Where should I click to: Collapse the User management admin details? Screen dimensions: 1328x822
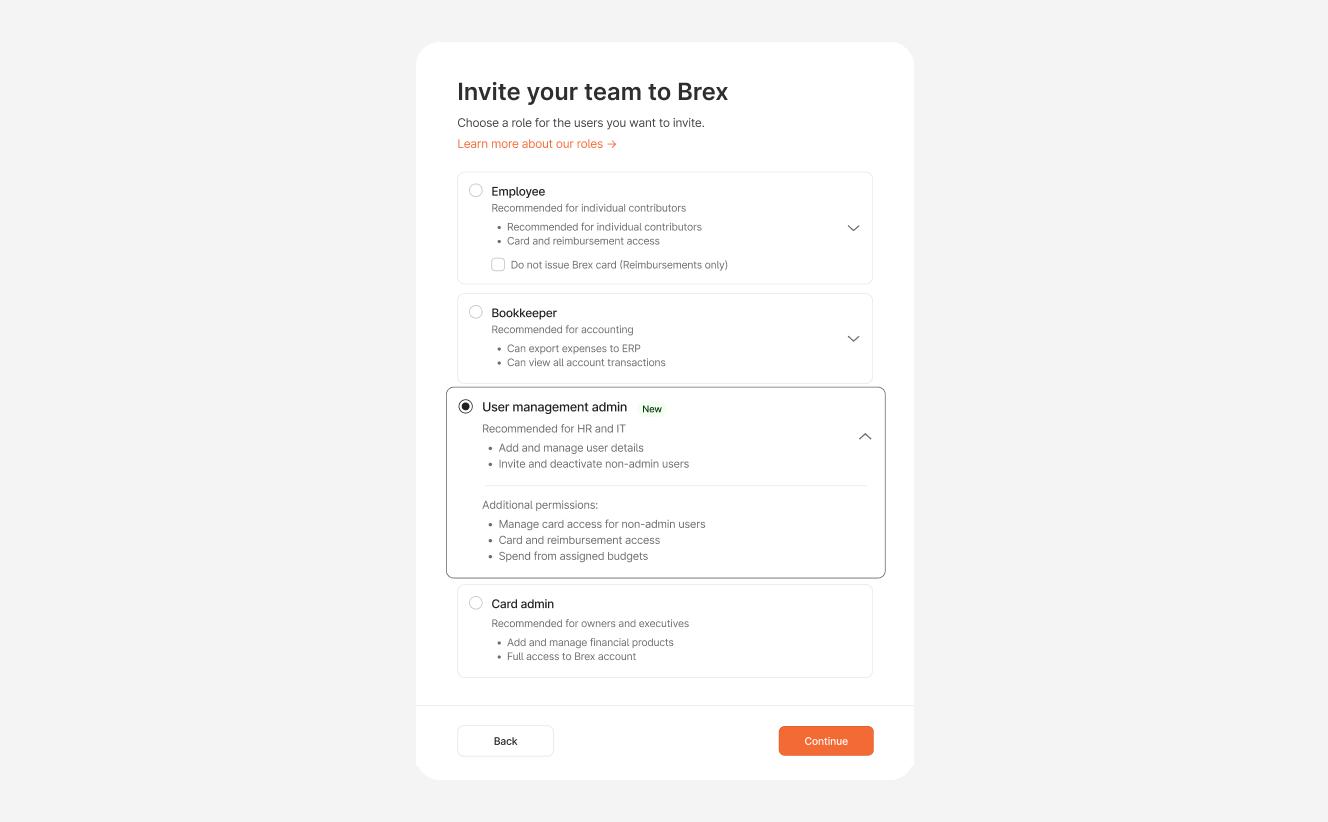[x=864, y=436]
